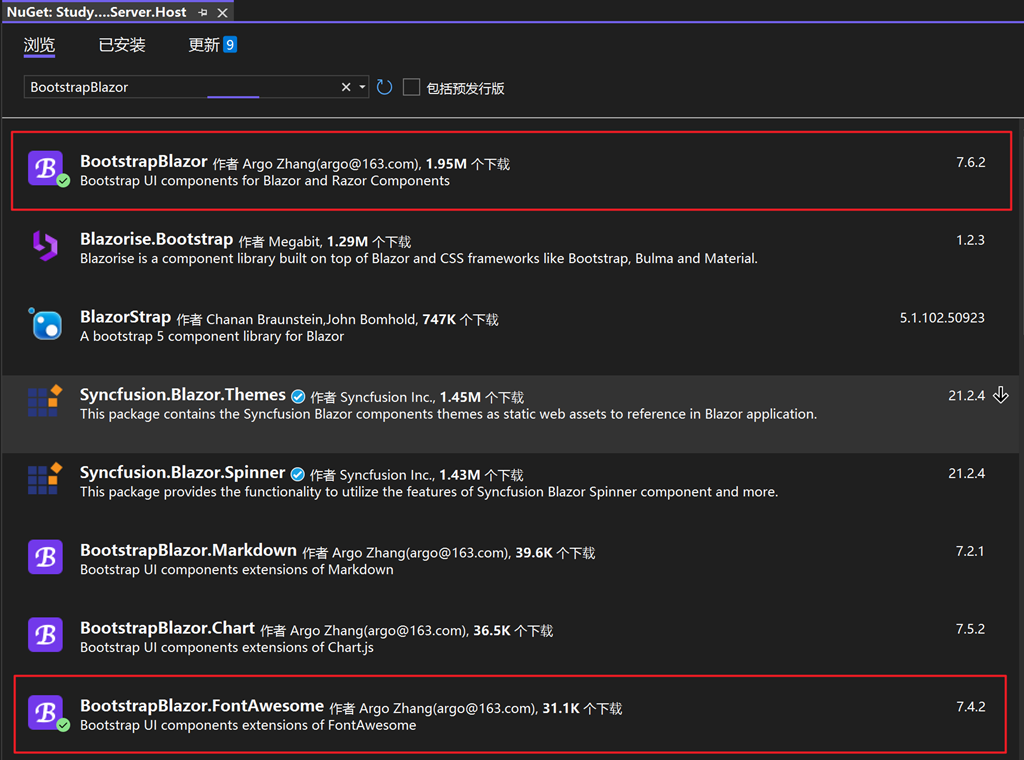Select the BlazorStrap package title

(125, 317)
